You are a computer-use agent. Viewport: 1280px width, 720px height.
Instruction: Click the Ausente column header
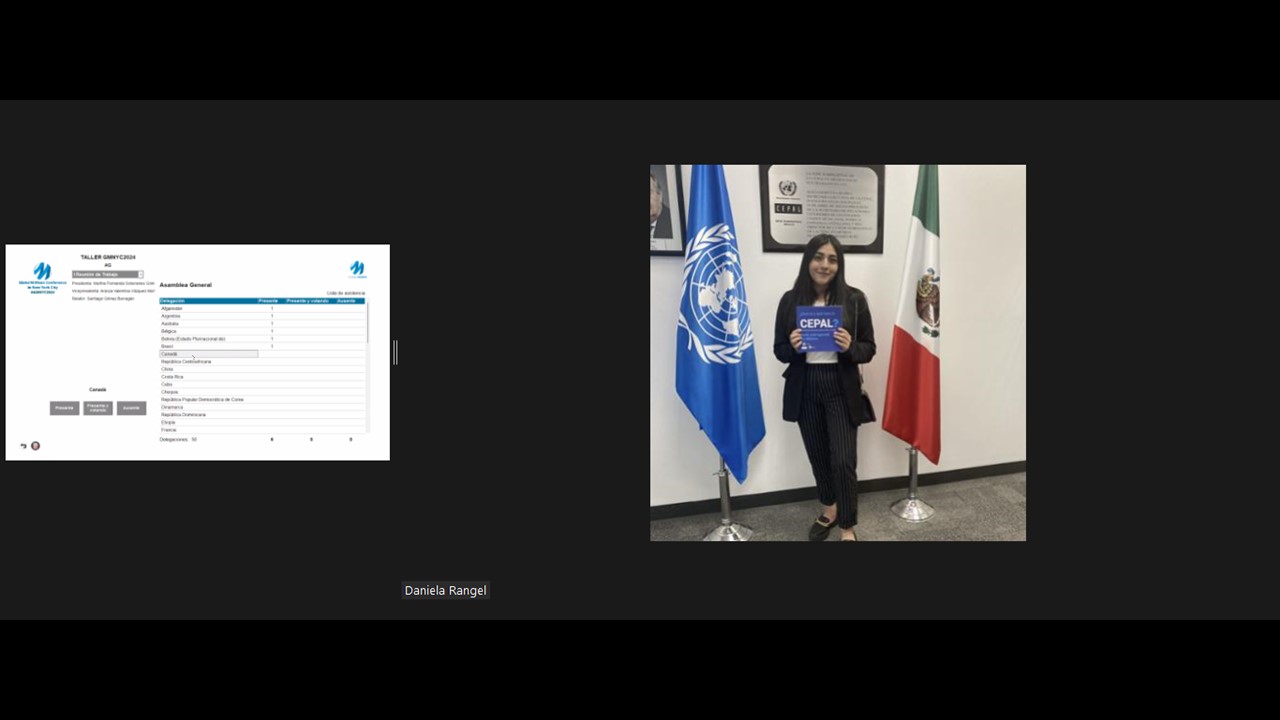[x=346, y=301]
